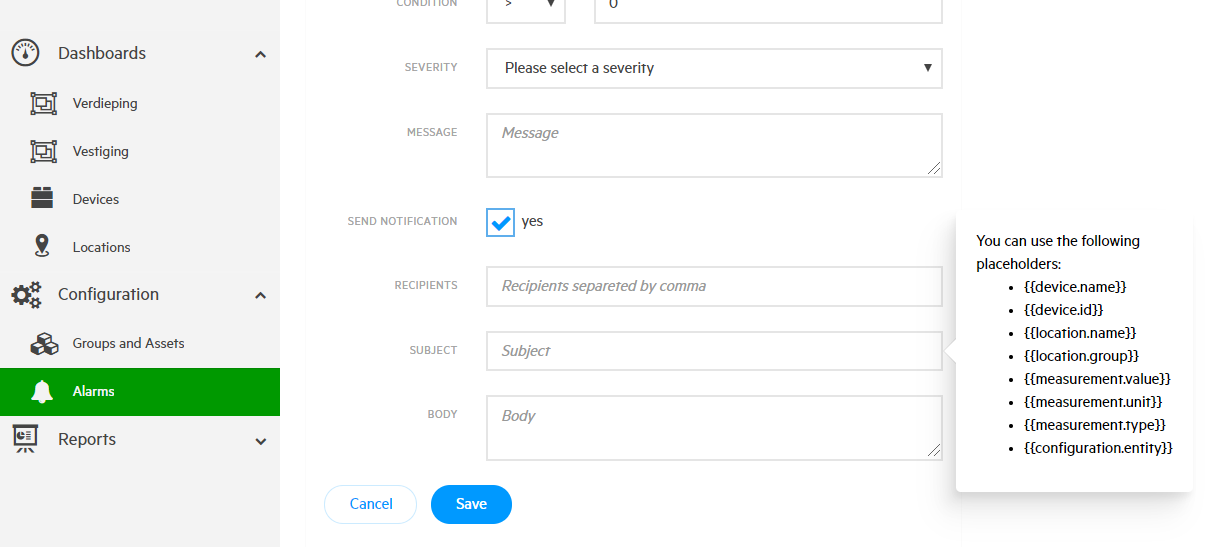
Task: Click the Alarms bell icon
Action: pyautogui.click(x=42, y=391)
